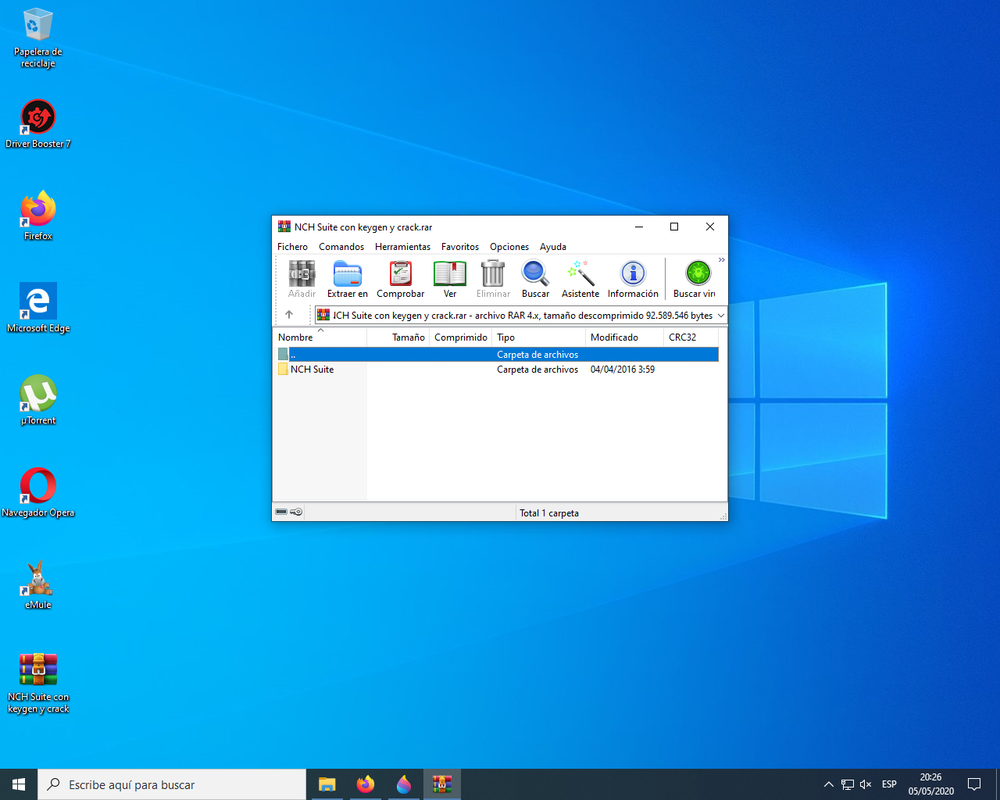Go up one folder level arrow
This screenshot has width=1000, height=800.
pos(289,315)
